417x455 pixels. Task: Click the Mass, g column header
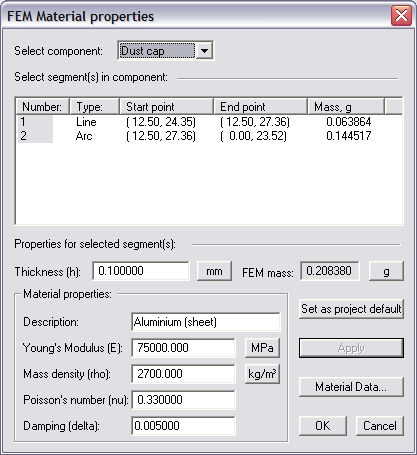[346, 107]
